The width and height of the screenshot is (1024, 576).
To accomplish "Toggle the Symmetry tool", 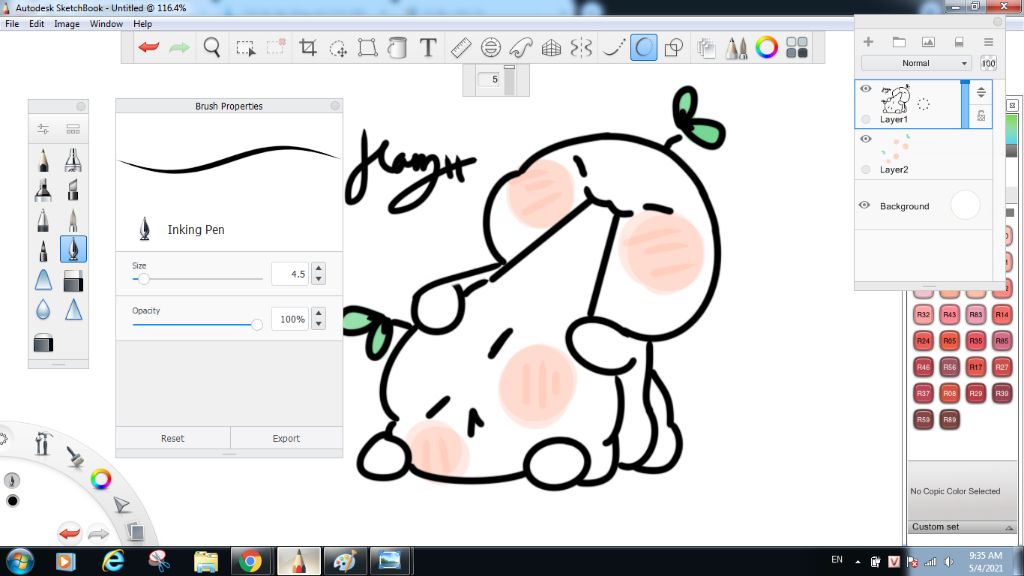I will (x=581, y=47).
